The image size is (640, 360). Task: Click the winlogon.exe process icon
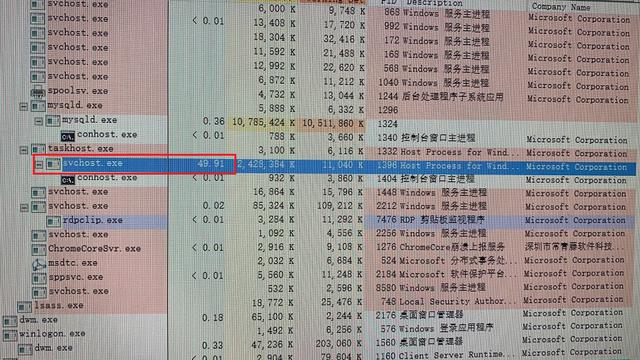point(10,335)
